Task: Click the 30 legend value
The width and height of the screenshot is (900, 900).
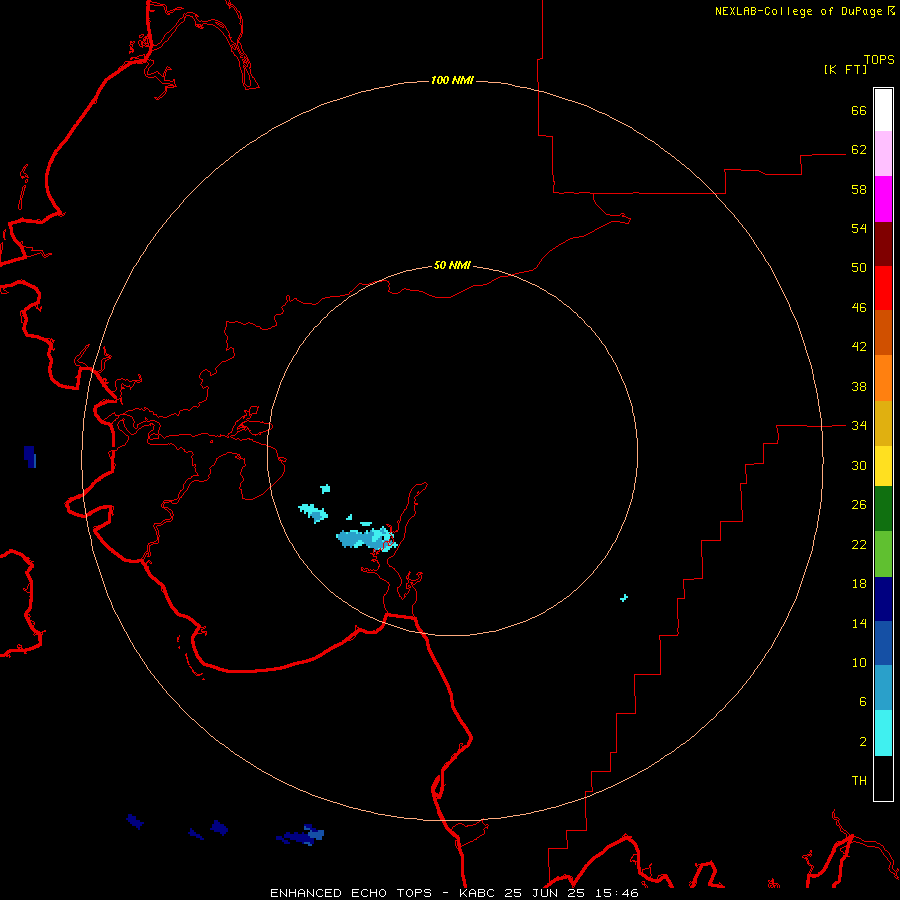Action: coord(859,465)
